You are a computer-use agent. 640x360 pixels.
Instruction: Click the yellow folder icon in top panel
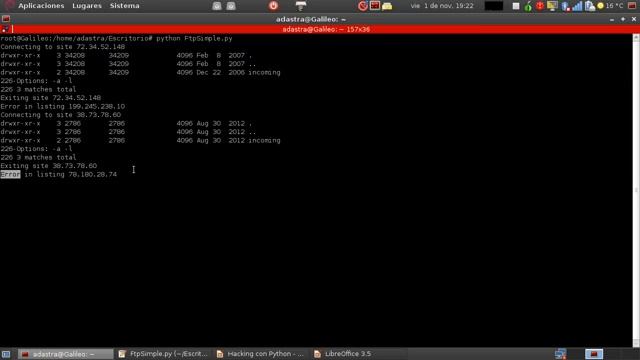(x=387, y=6)
